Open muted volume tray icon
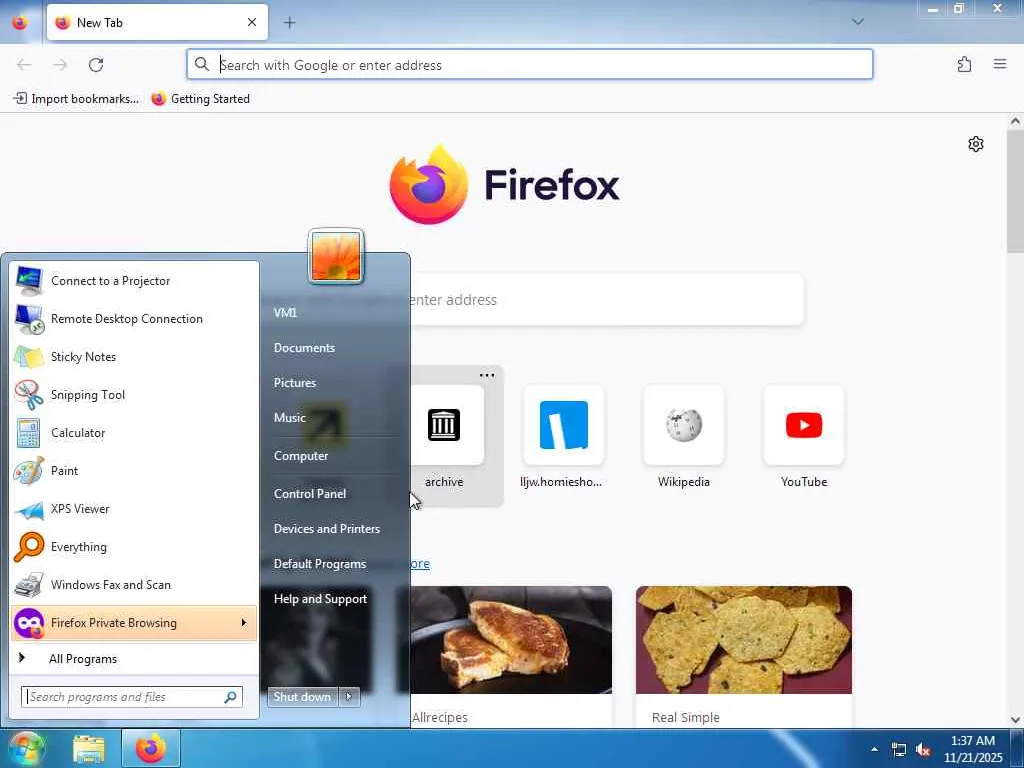Image resolution: width=1024 pixels, height=768 pixels. click(x=923, y=750)
